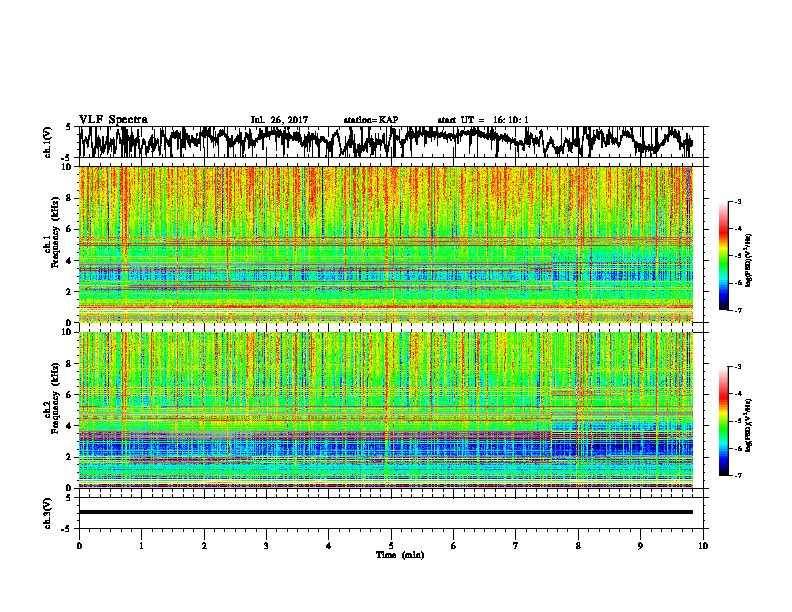Click the 'Time (min)' x-axis label
This screenshot has height=612, width=792.
(400, 555)
